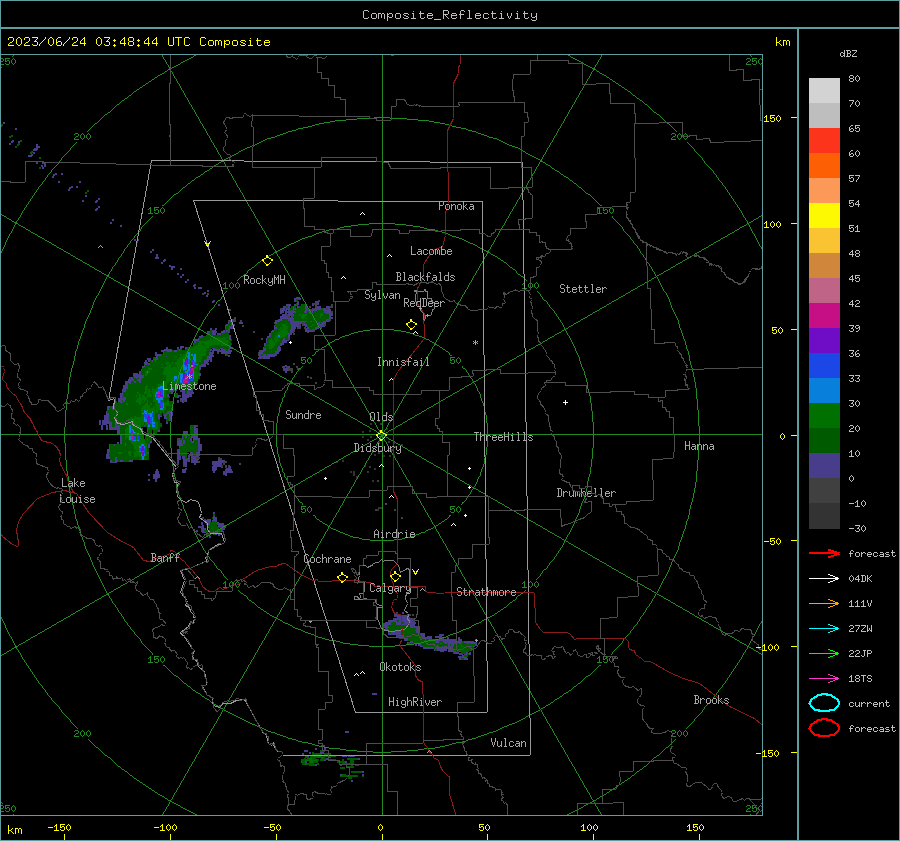Click the Innisfail city label

(x=403, y=362)
